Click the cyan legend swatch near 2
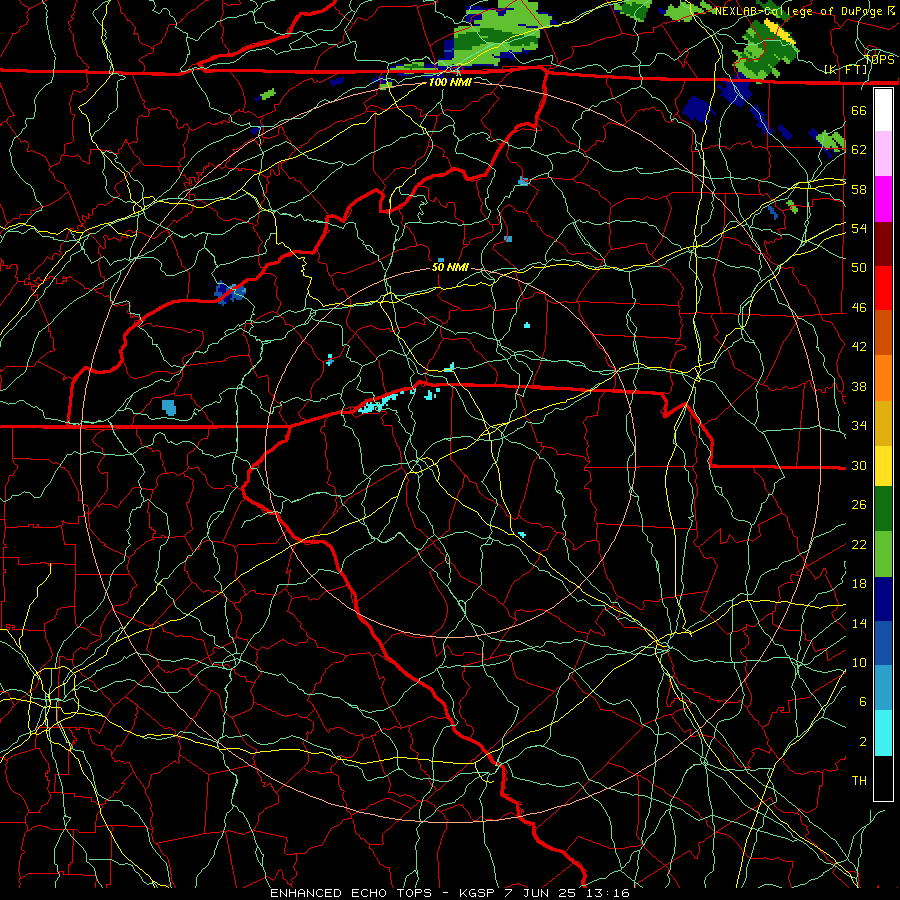Viewport: 900px width, 900px height. tap(883, 733)
